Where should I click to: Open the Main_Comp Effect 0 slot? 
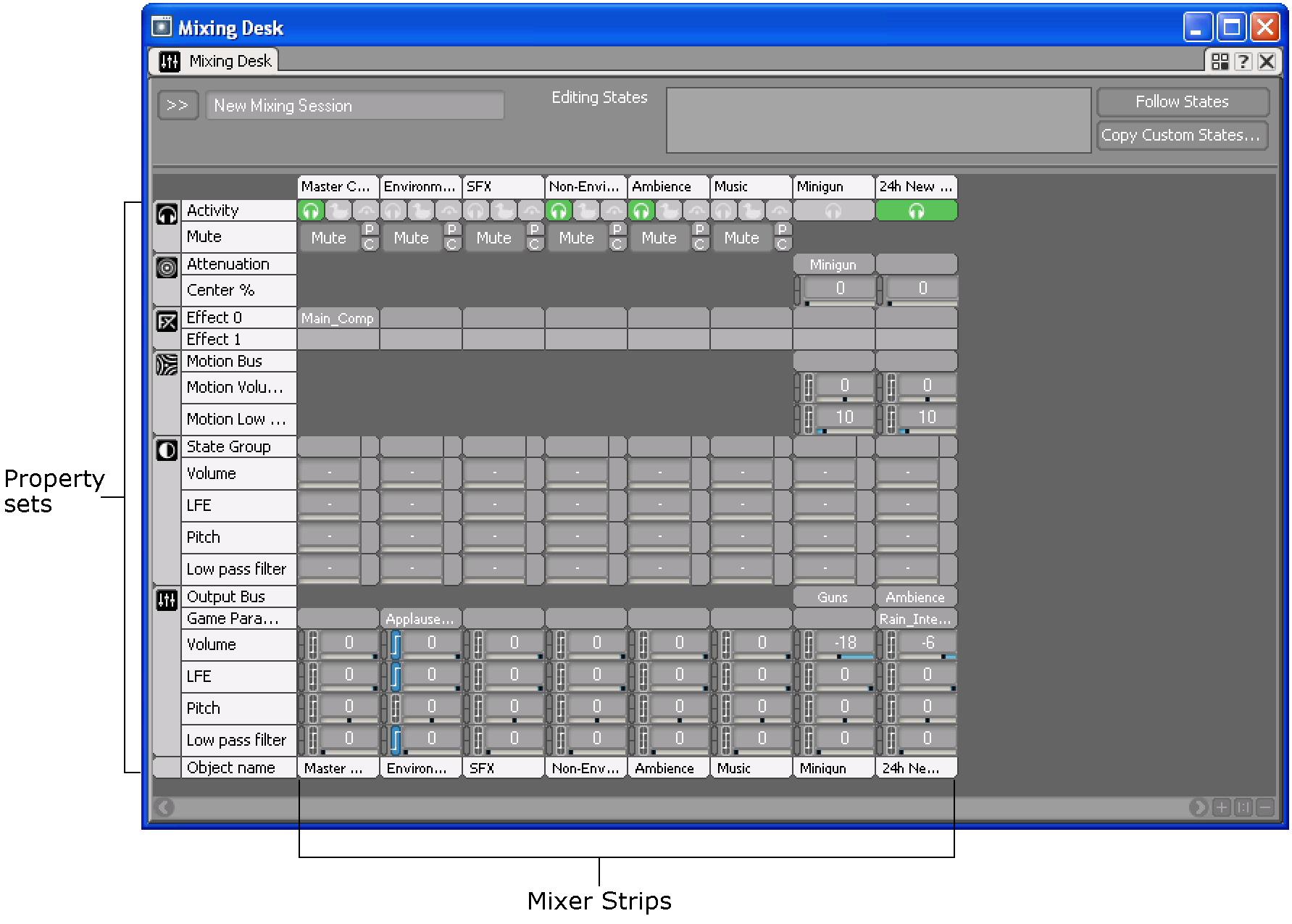338,318
